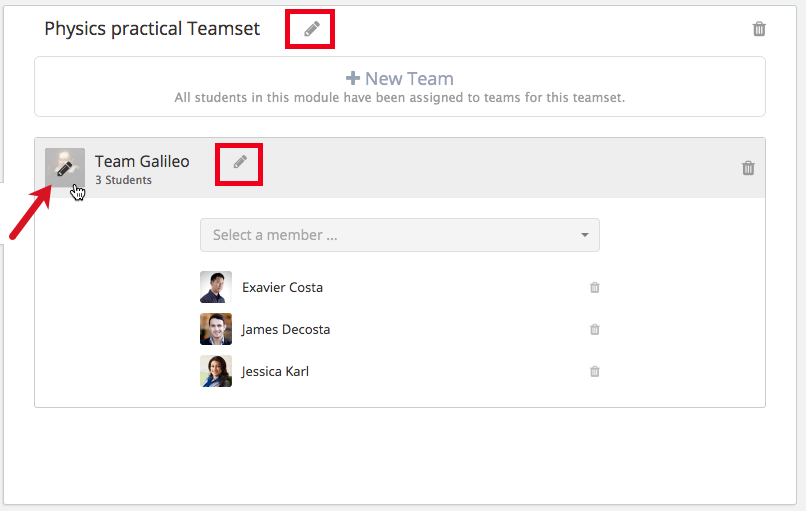Click James Decosta's profile photo

pos(216,329)
